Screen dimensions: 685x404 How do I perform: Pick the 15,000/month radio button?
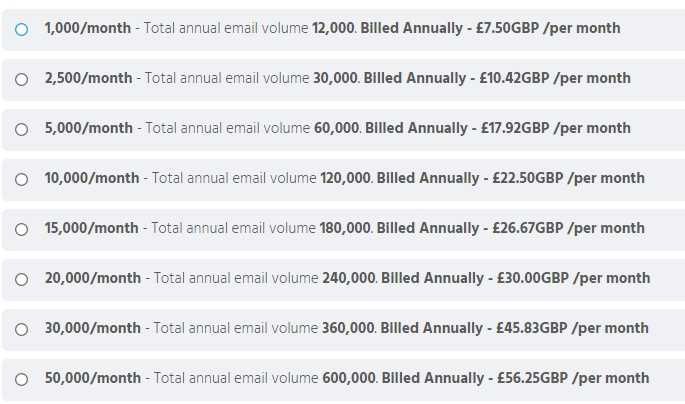21,229
